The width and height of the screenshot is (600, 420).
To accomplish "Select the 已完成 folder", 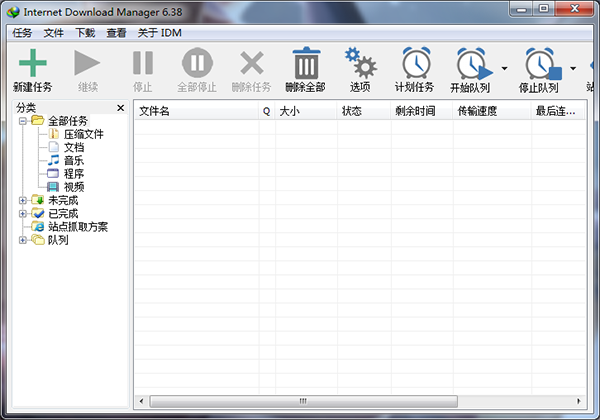I will click(63, 213).
